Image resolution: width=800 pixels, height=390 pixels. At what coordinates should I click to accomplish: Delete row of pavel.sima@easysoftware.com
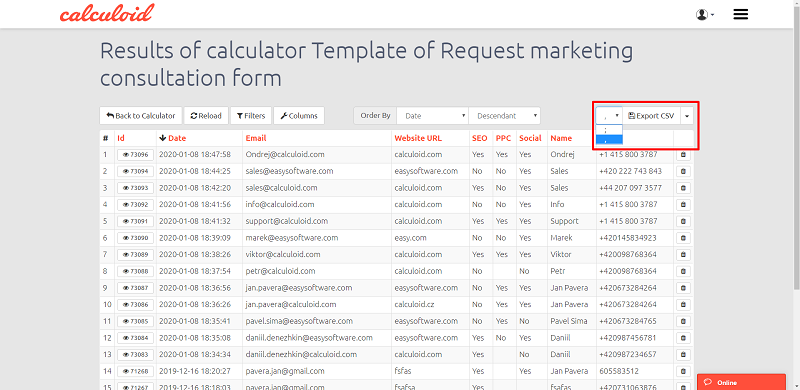point(683,321)
